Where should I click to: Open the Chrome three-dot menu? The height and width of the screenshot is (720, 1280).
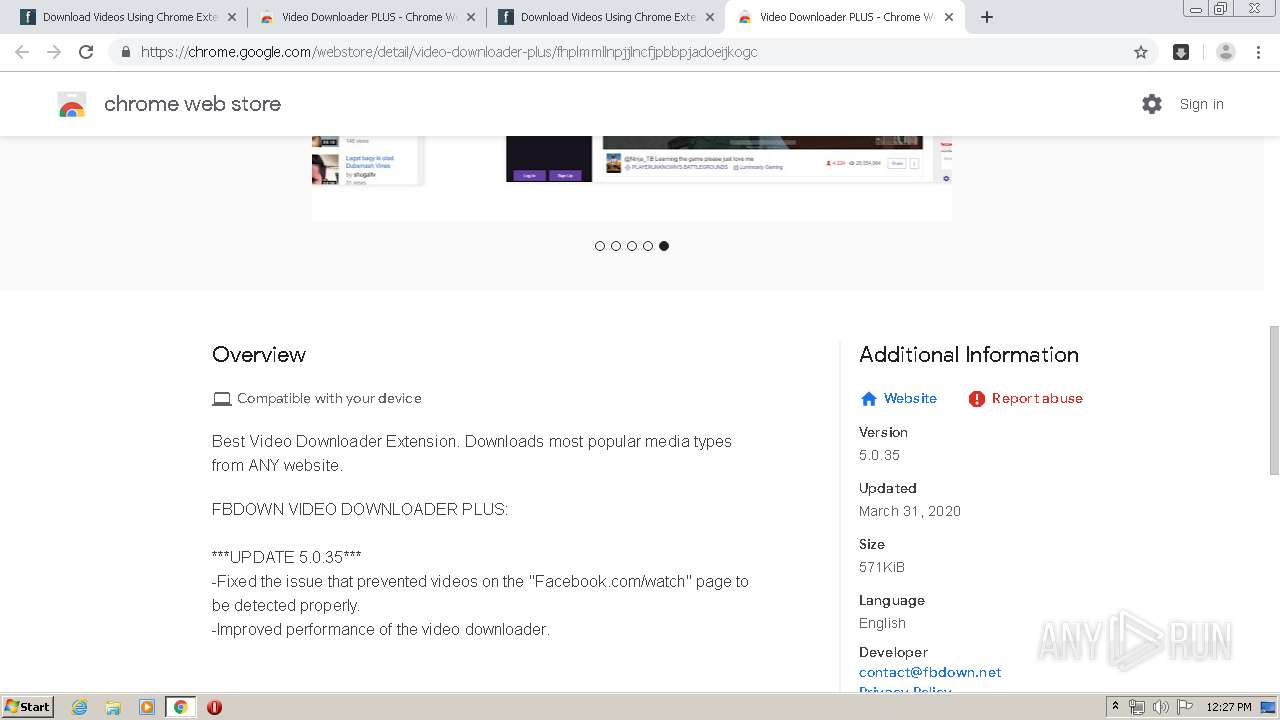pos(1258,52)
